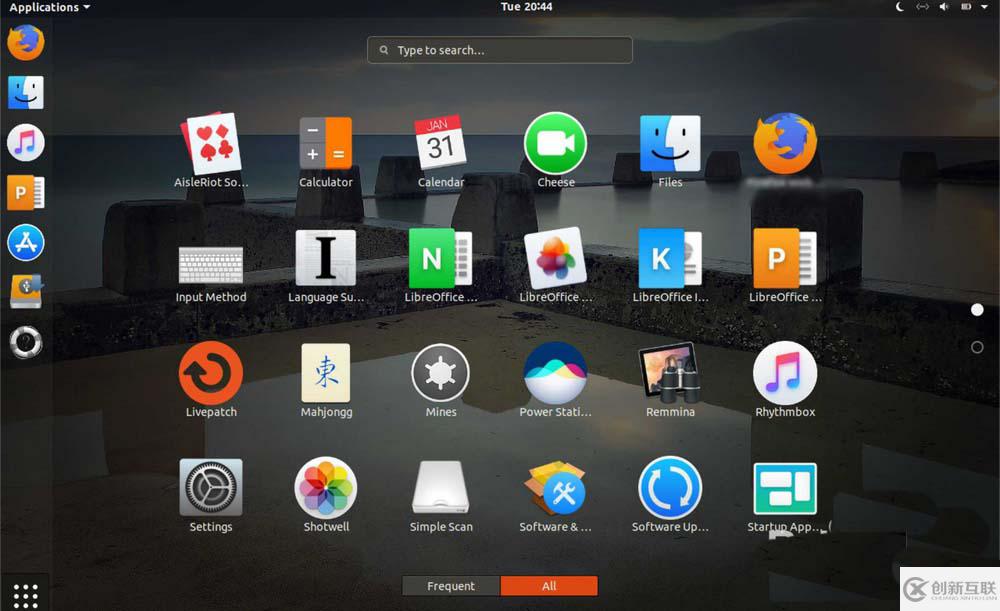Image resolution: width=1000 pixels, height=611 pixels.
Task: Open Power Statistics
Action: 555,373
